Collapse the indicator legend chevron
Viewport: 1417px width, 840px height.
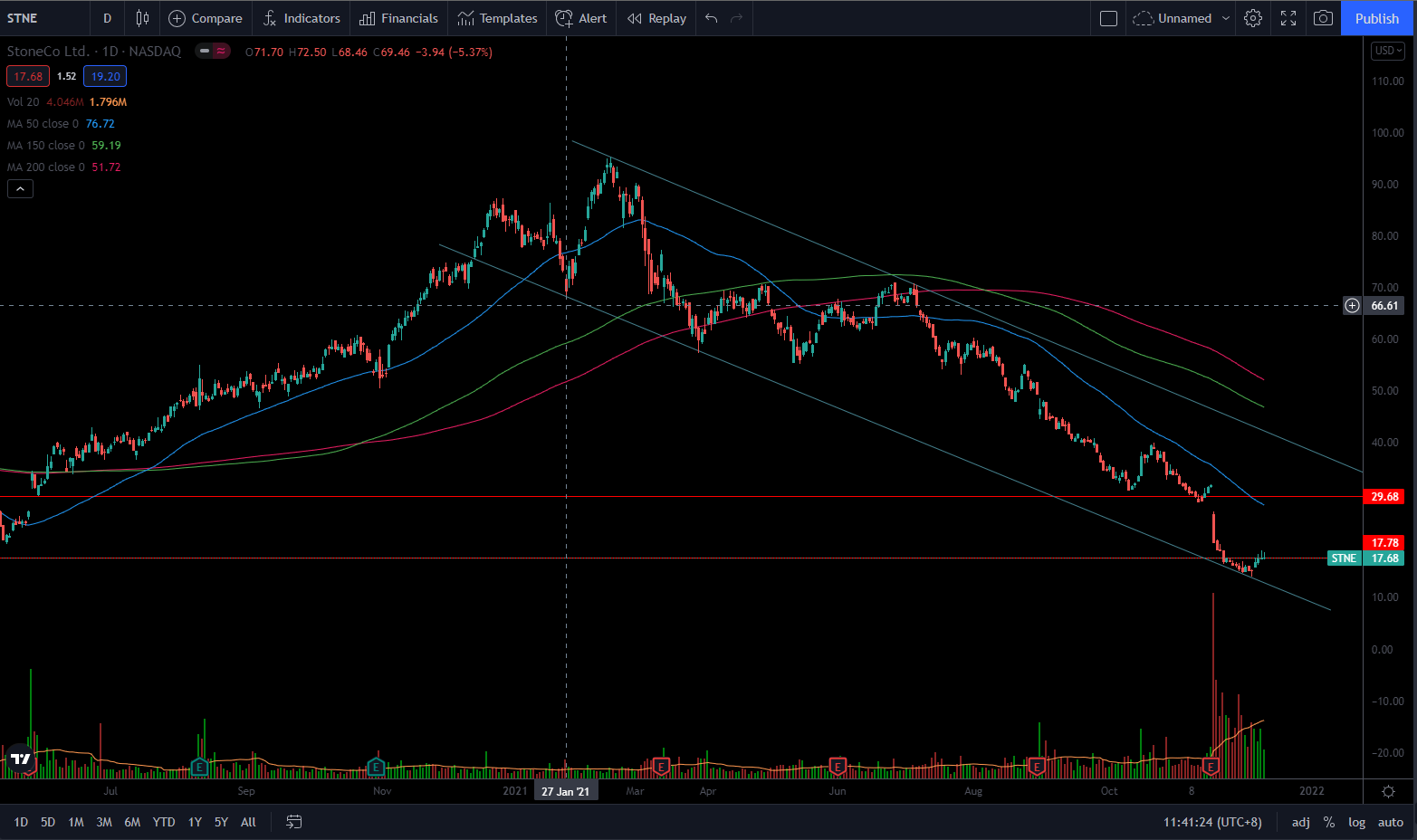click(20, 188)
